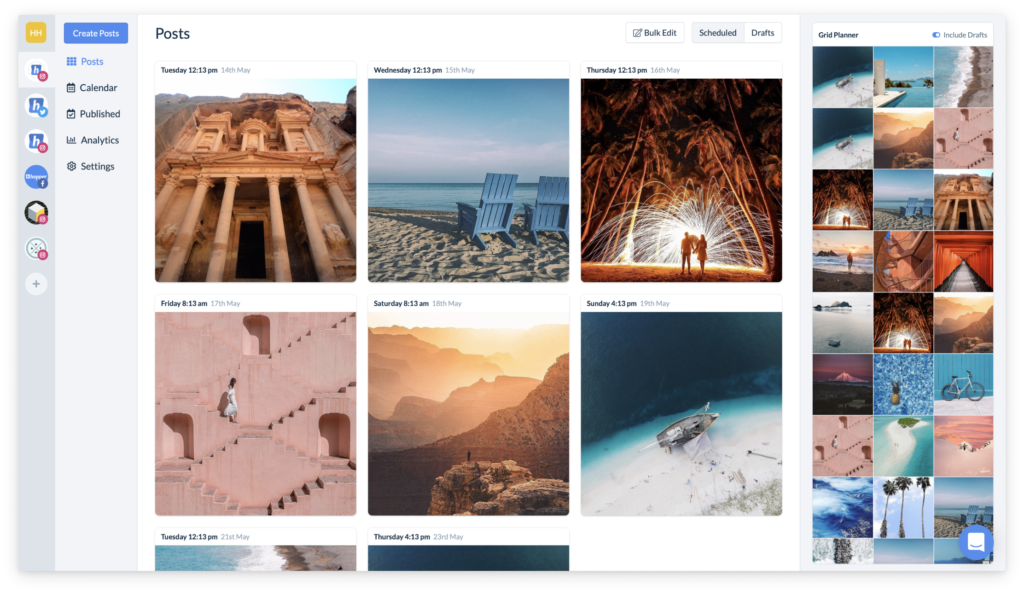Select infinity pool grid planner thumbnail
This screenshot has height=593, width=1024.
[x=903, y=76]
